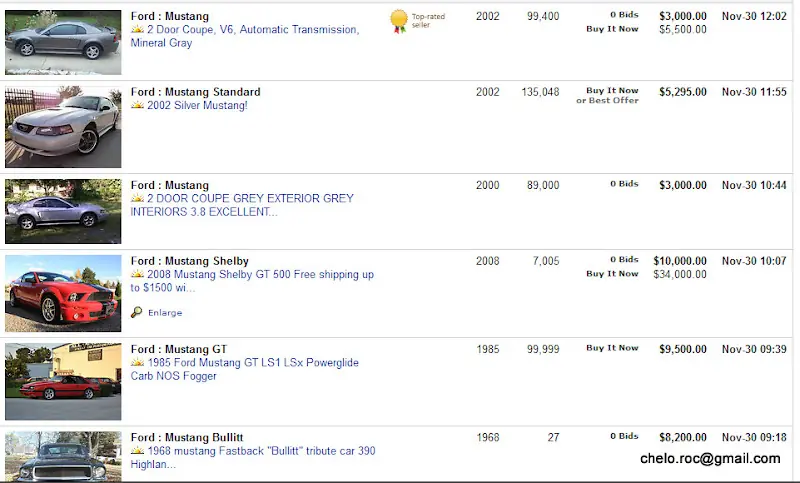Image resolution: width=800 pixels, height=483 pixels.
Task: View the 1985 Mustang GT thumbnail photo
Action: 63,381
